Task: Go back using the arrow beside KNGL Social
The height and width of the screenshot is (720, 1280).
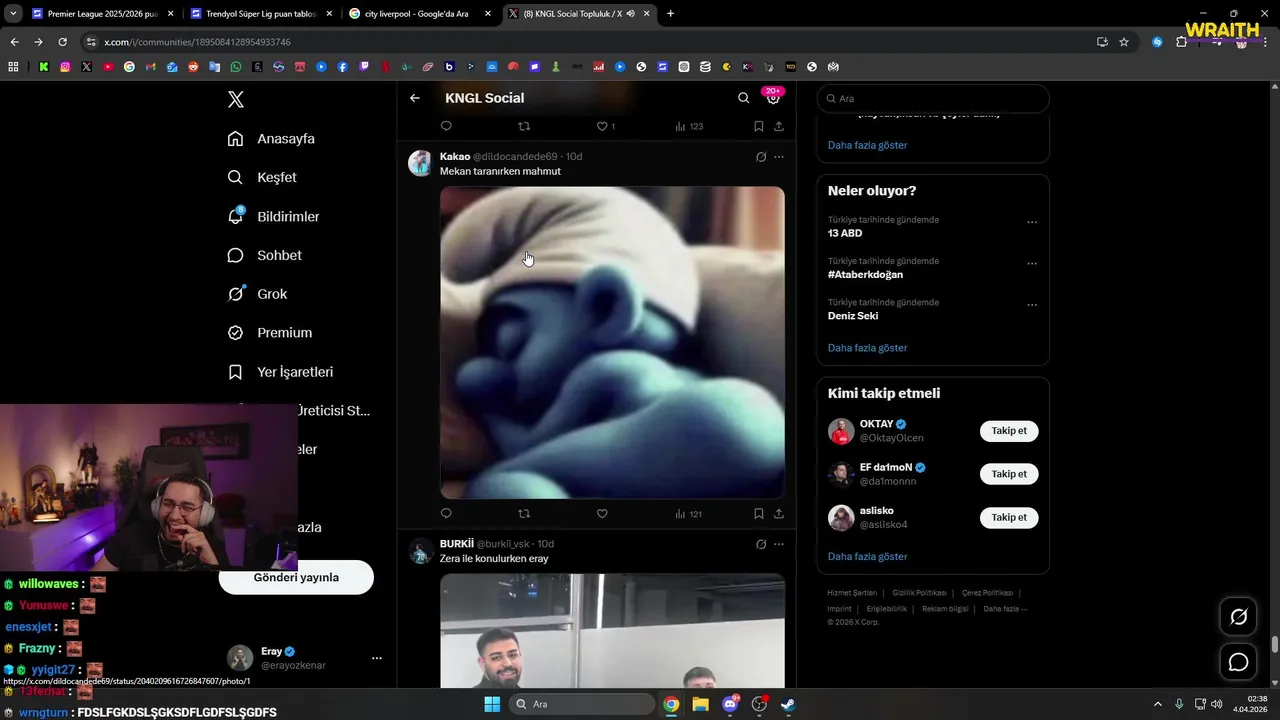Action: tap(415, 98)
